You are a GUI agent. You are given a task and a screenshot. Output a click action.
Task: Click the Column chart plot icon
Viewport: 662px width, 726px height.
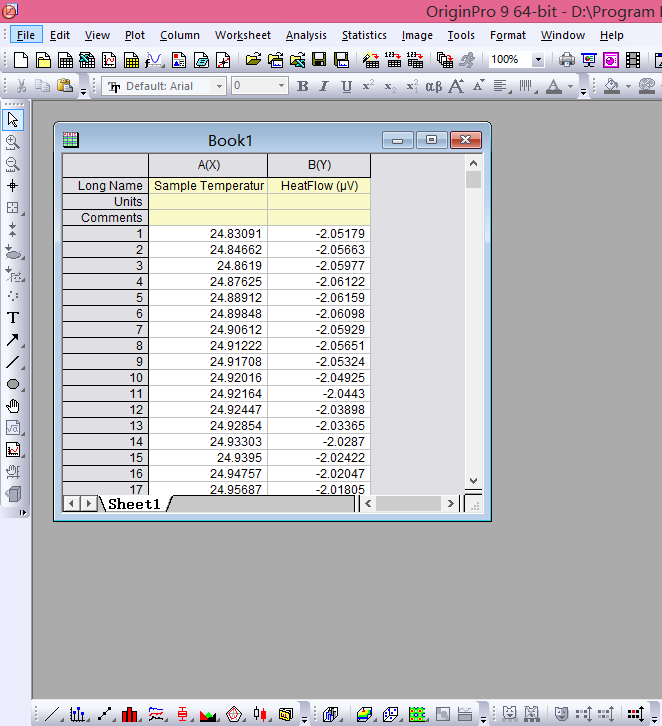(131, 714)
